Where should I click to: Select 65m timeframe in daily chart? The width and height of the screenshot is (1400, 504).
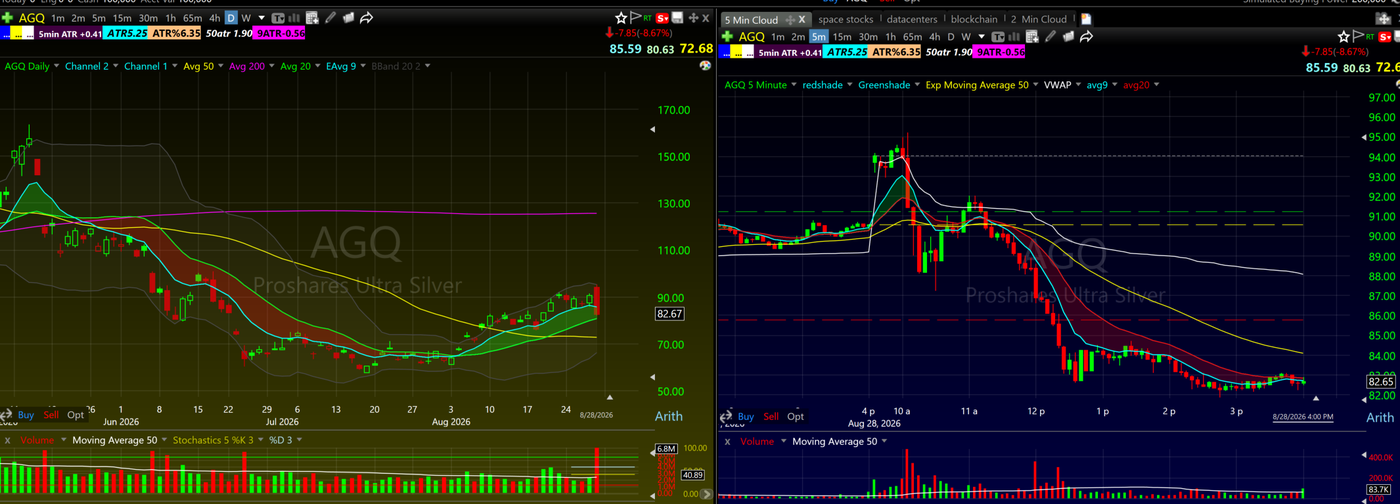pos(192,18)
